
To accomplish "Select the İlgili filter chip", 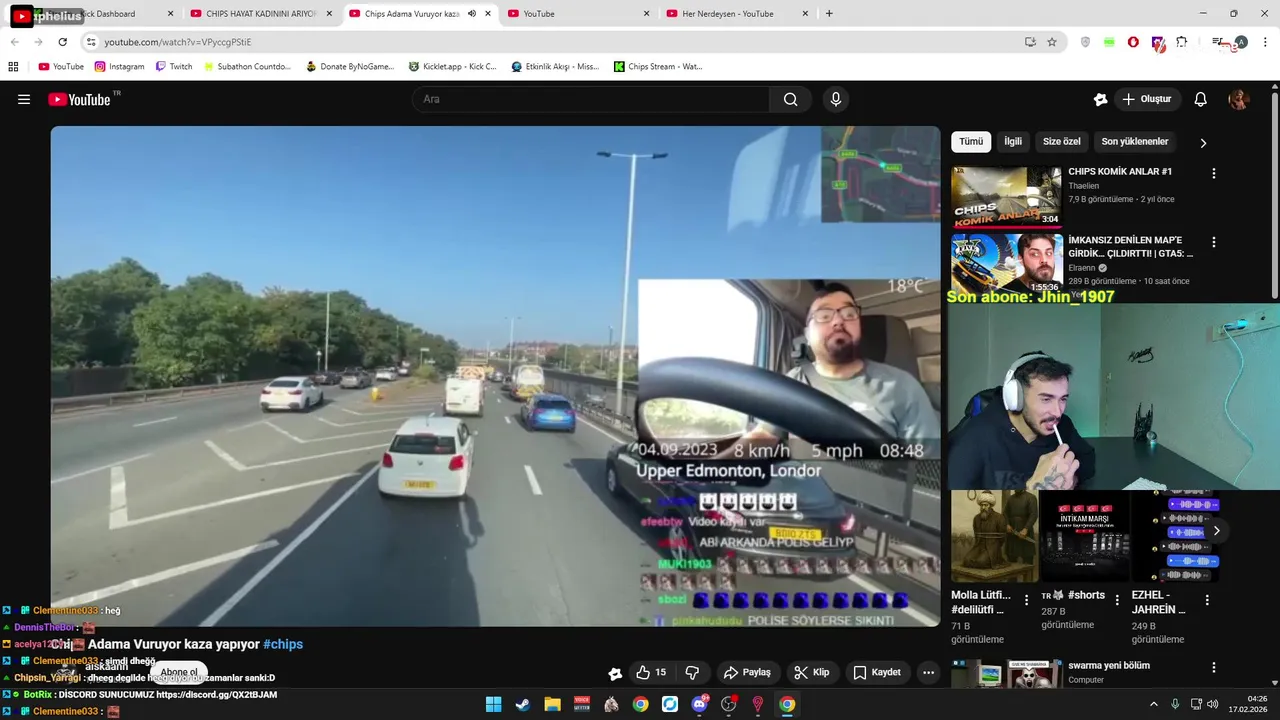I will click(x=1013, y=142).
